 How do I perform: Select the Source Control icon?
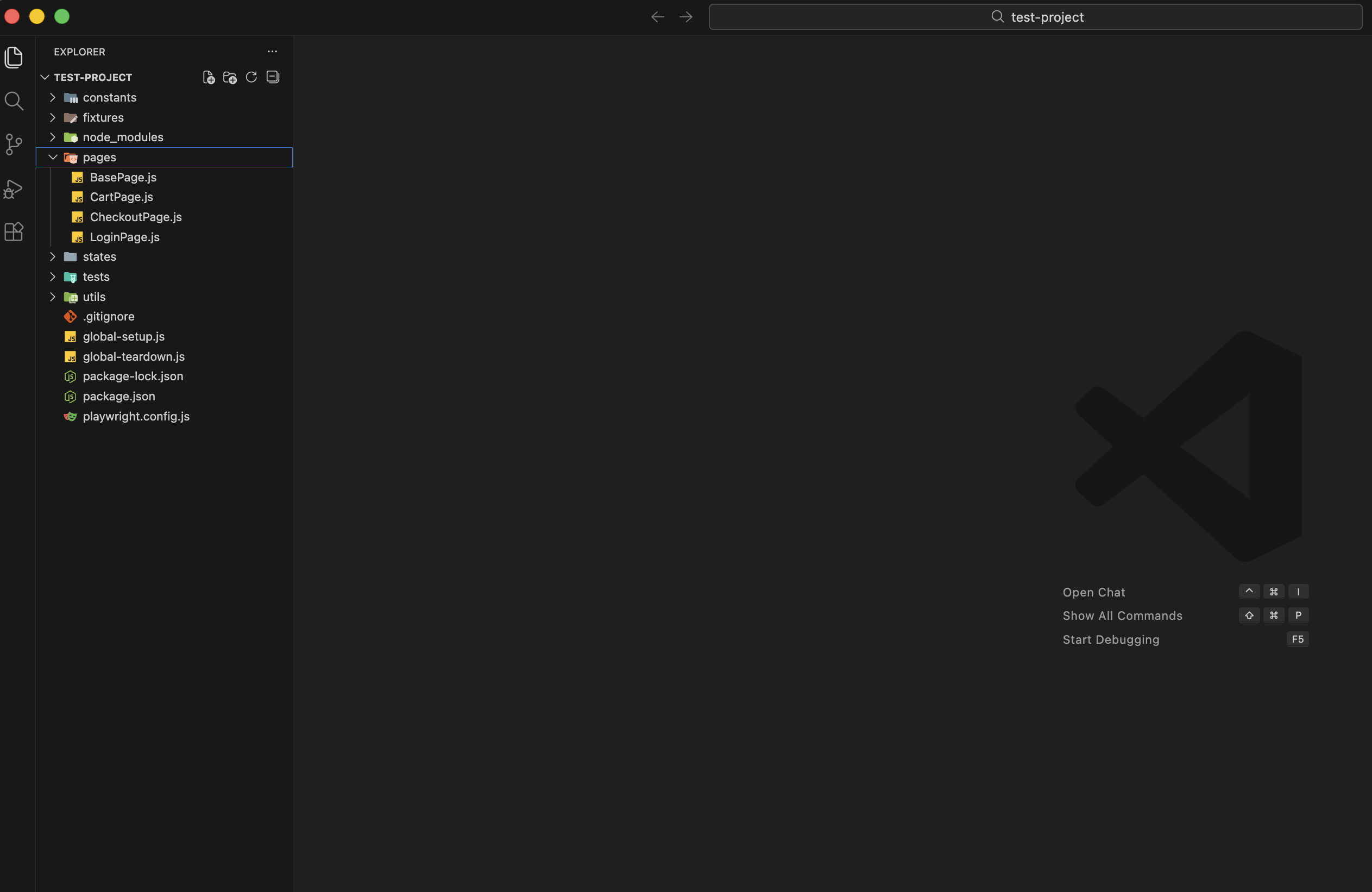point(14,145)
